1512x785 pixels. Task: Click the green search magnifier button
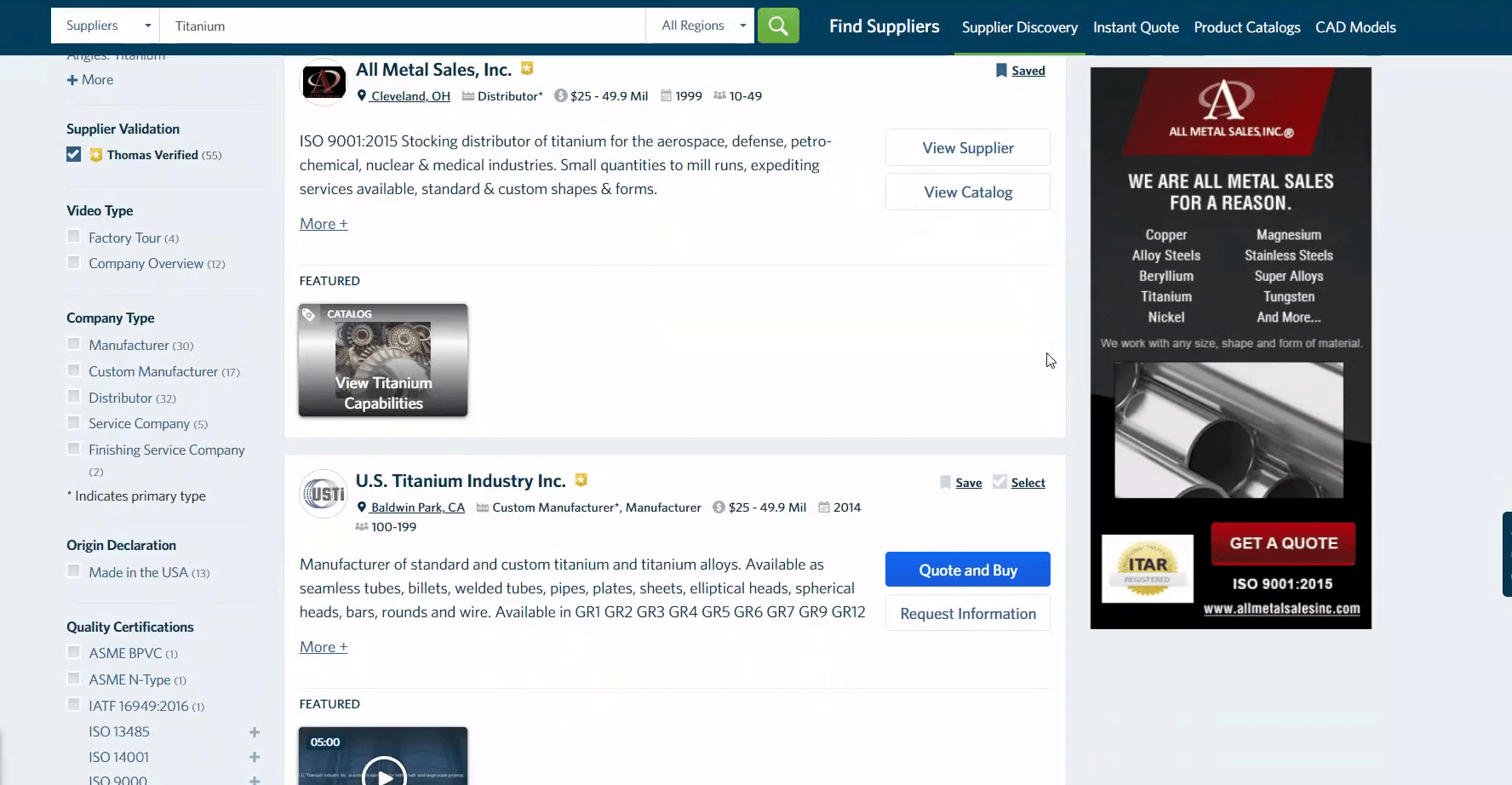point(778,26)
